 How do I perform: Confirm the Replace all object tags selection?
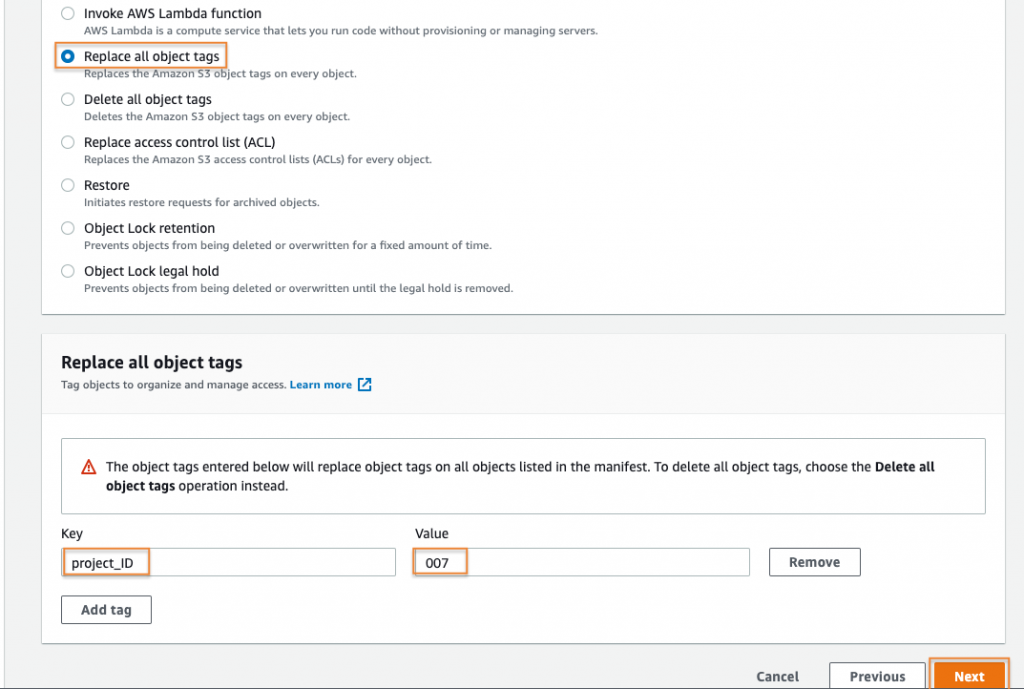[x=67, y=56]
